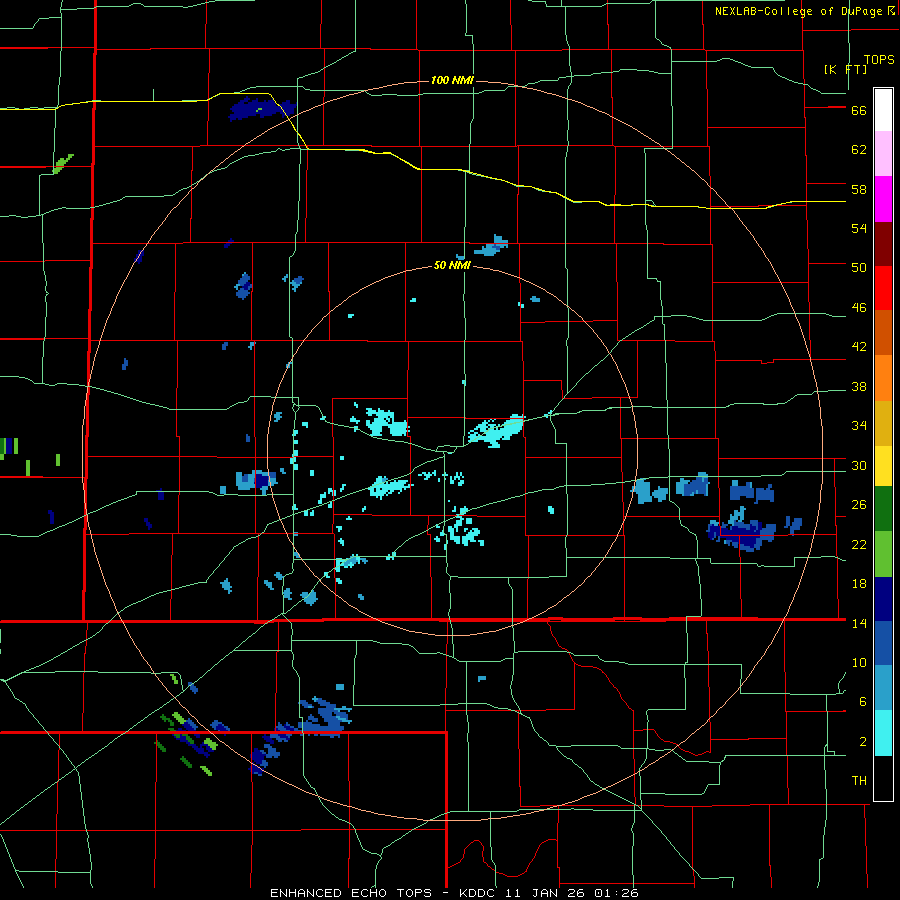Viewport: 900px width, 900px height.
Task: Select the 18 legend value
Action: coord(859,584)
